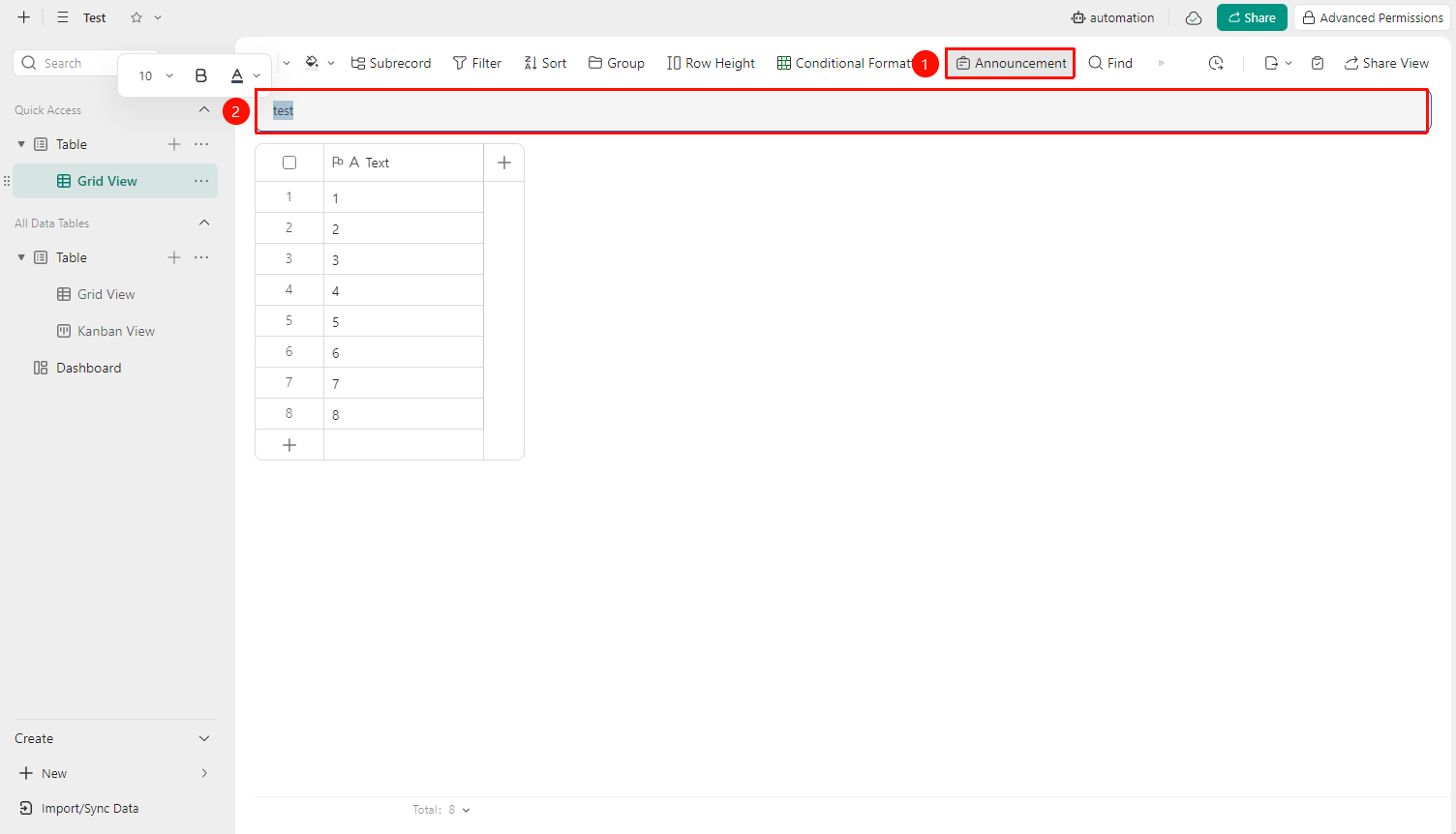The width and height of the screenshot is (1456, 834).
Task: Open the dropdown arrow beside the star
Action: pyautogui.click(x=158, y=17)
